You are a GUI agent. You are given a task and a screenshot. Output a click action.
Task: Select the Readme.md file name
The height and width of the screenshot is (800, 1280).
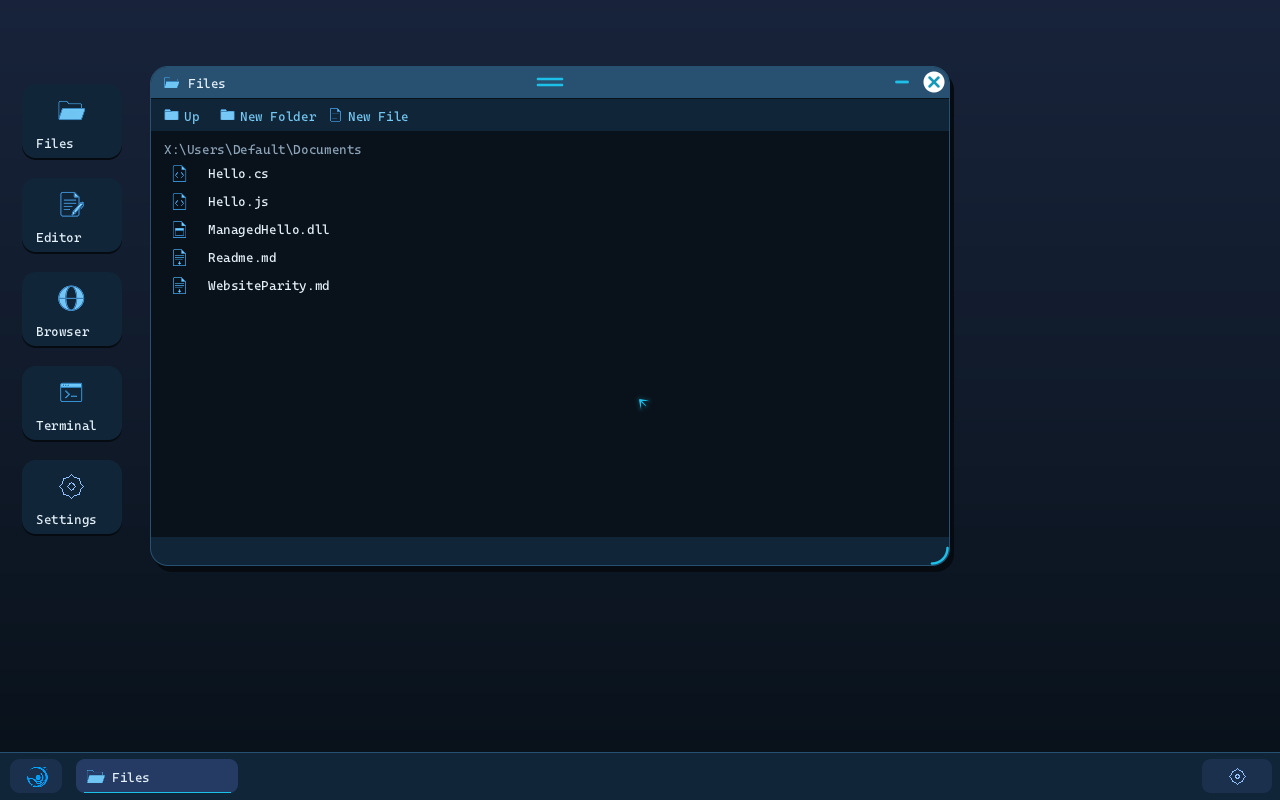(x=242, y=258)
